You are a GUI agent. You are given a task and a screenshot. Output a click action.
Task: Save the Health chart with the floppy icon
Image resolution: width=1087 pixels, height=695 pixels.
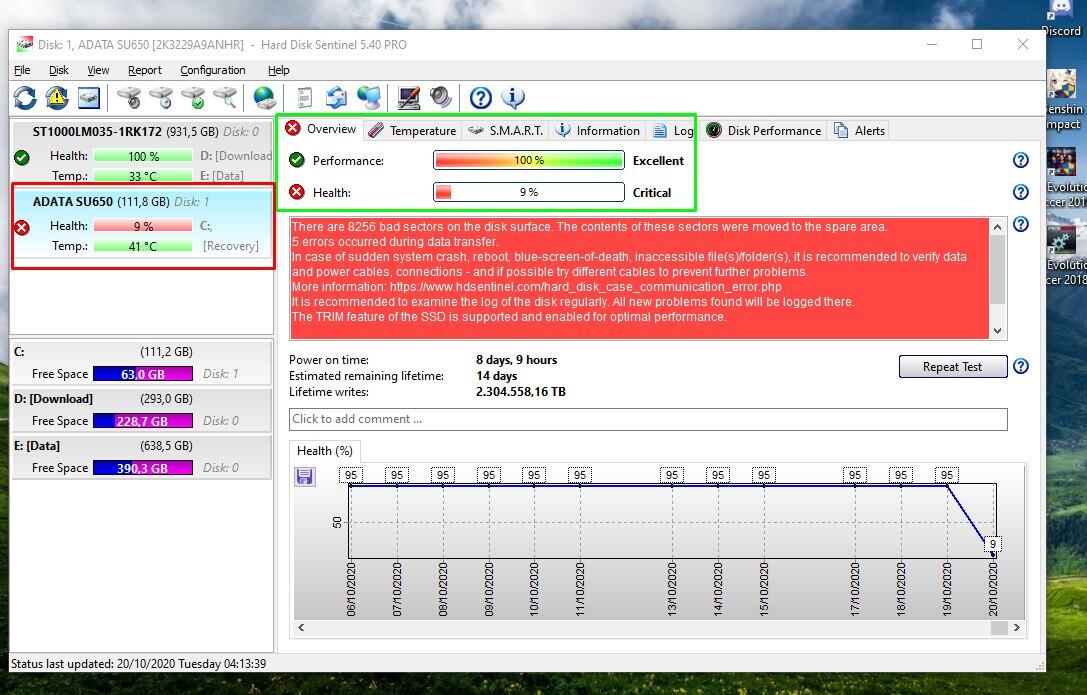pyautogui.click(x=305, y=477)
